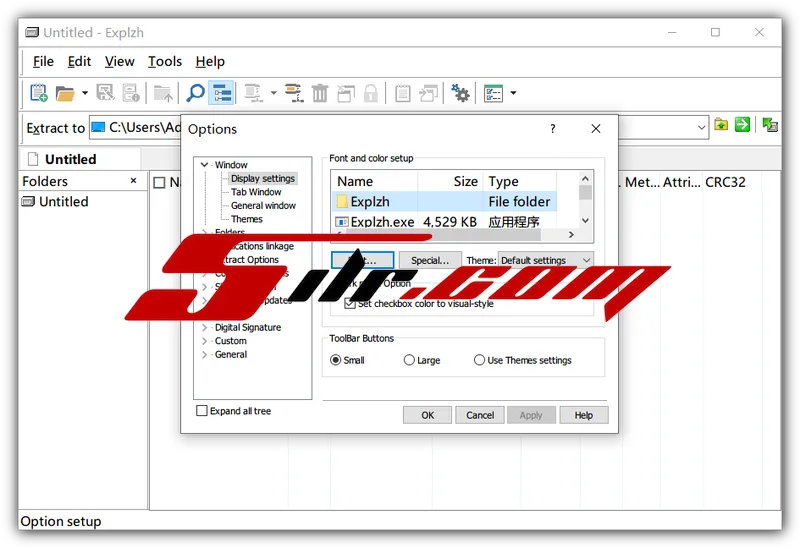Screen dimensions: 800x548
Task: Select Display settings in options tree
Action: tap(263, 179)
